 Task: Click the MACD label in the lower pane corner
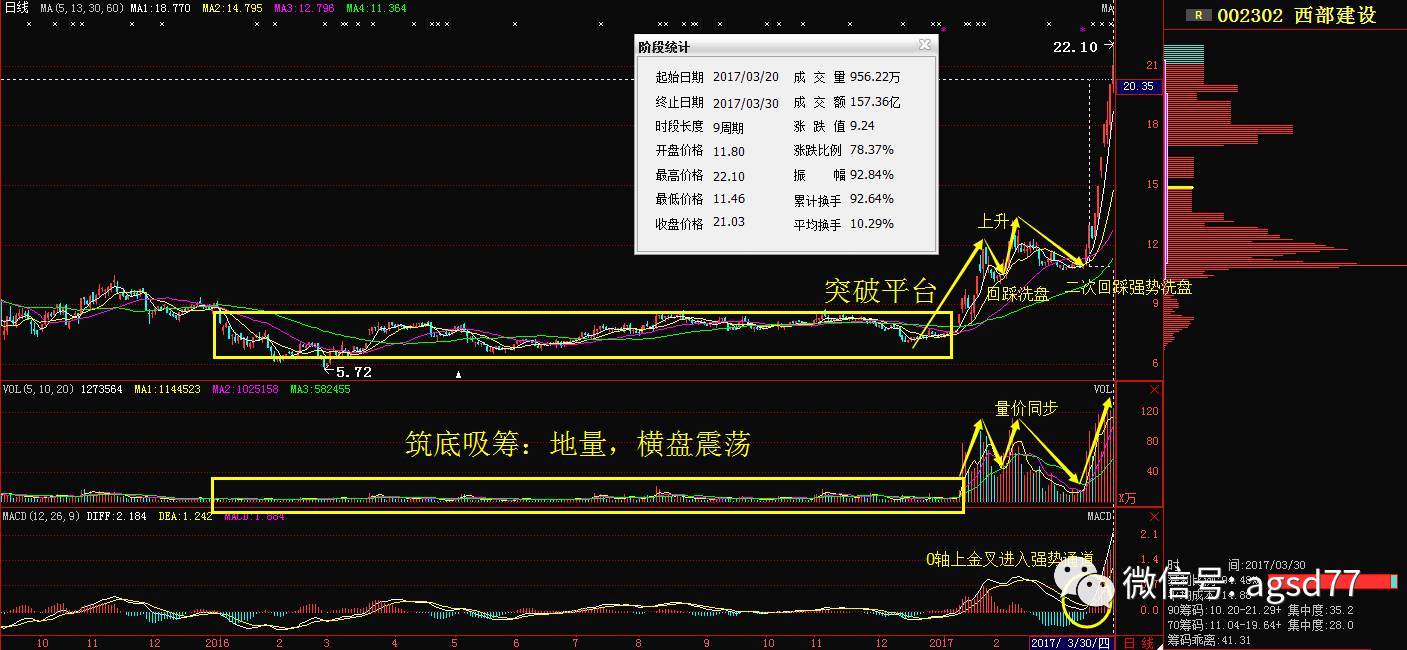tap(1098, 516)
